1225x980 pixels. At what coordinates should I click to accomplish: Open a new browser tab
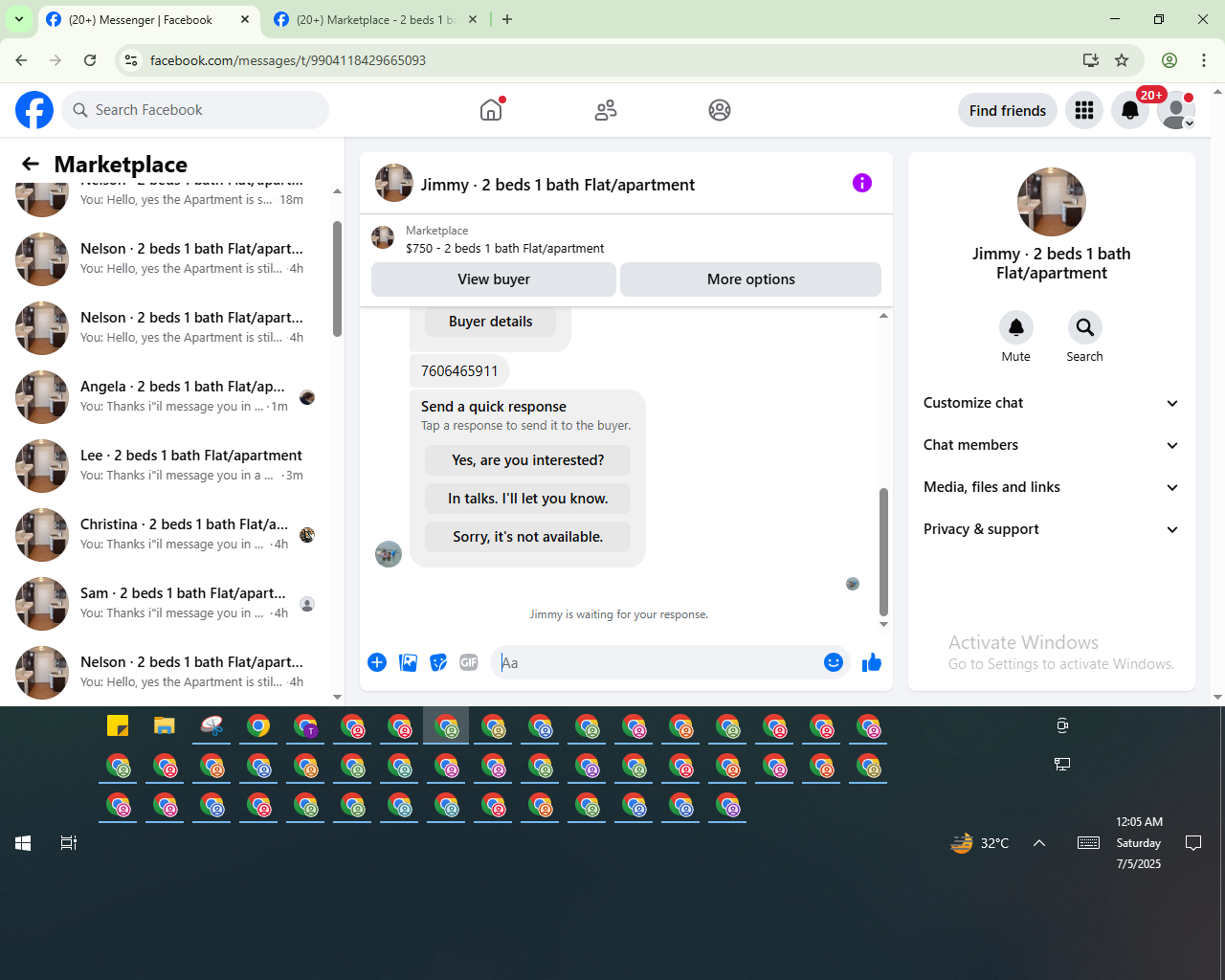point(507,19)
